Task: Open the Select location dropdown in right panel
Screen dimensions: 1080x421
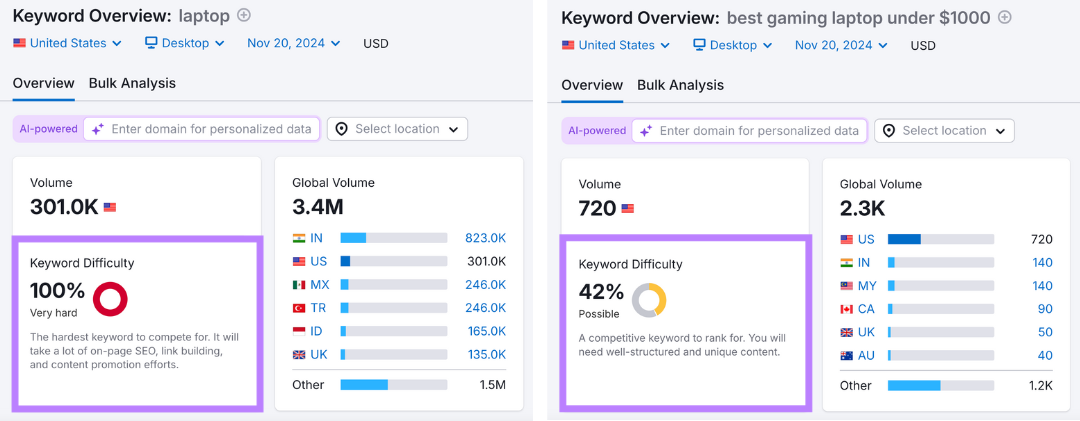Action: point(944,131)
